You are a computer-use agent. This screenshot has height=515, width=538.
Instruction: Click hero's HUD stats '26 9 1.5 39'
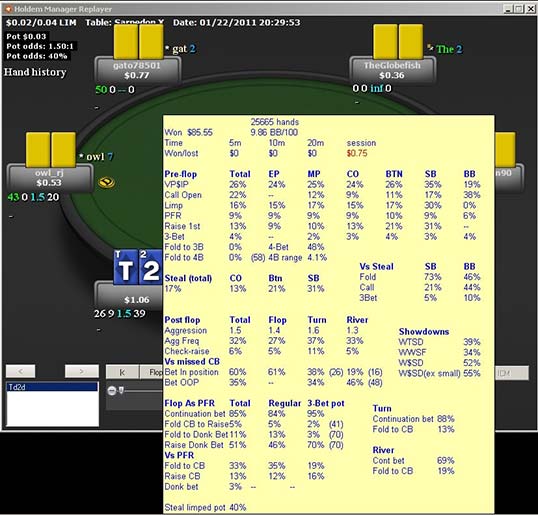click(x=120, y=313)
